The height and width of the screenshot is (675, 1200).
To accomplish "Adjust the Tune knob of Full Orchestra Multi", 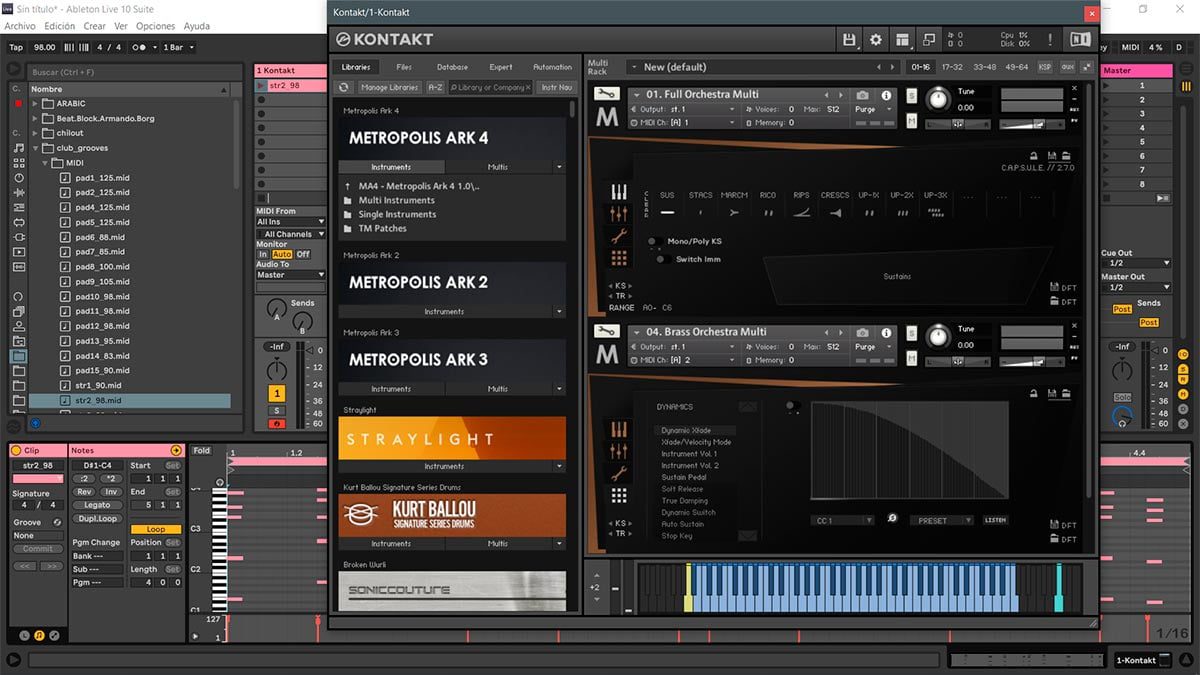I will click(x=938, y=98).
